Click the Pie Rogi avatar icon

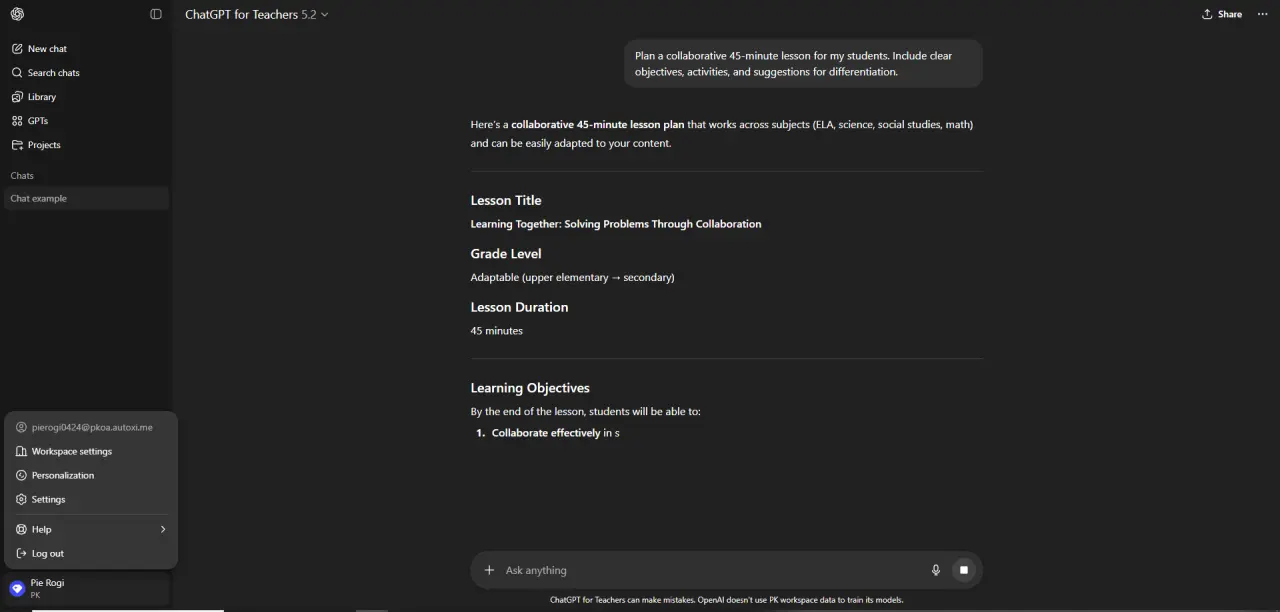[17, 588]
